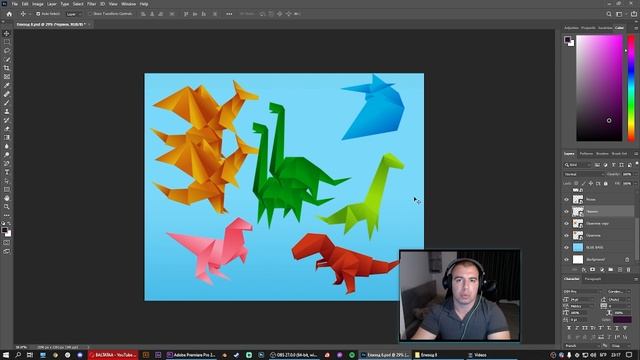Select the Lasso tool
Viewport: 640px width, 360px height.
tap(7, 51)
